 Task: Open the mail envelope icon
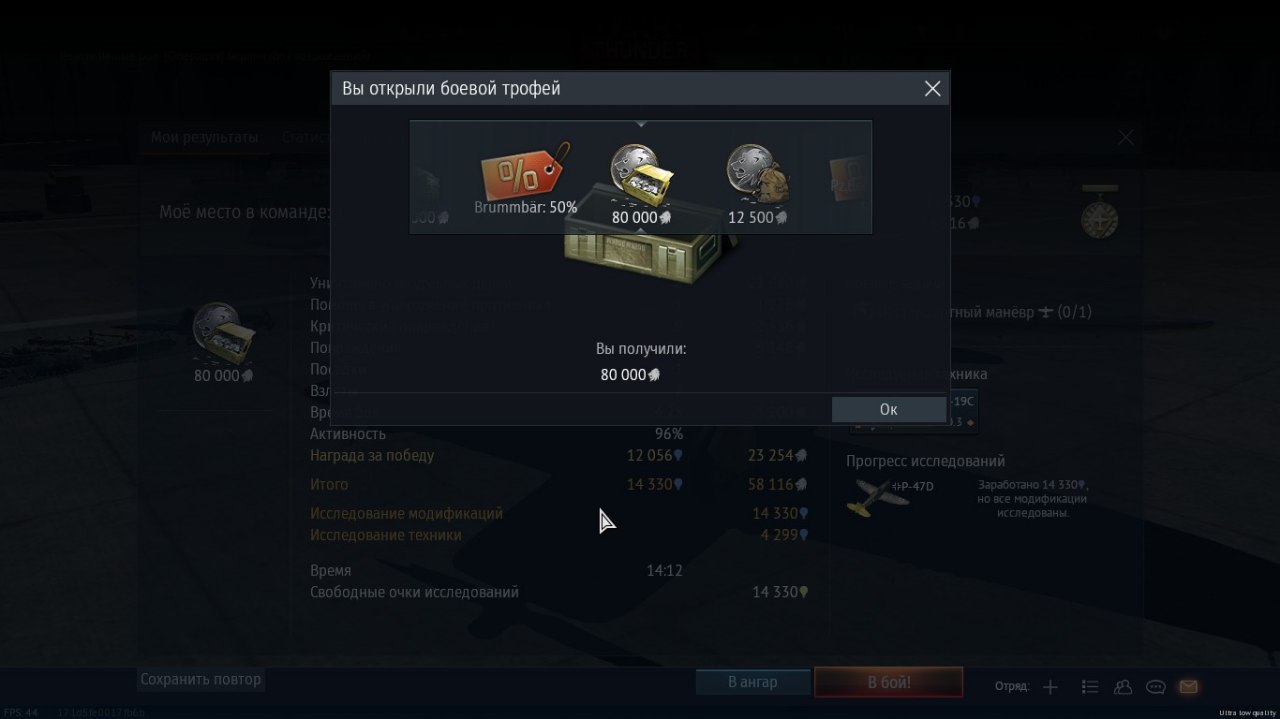[1188, 687]
